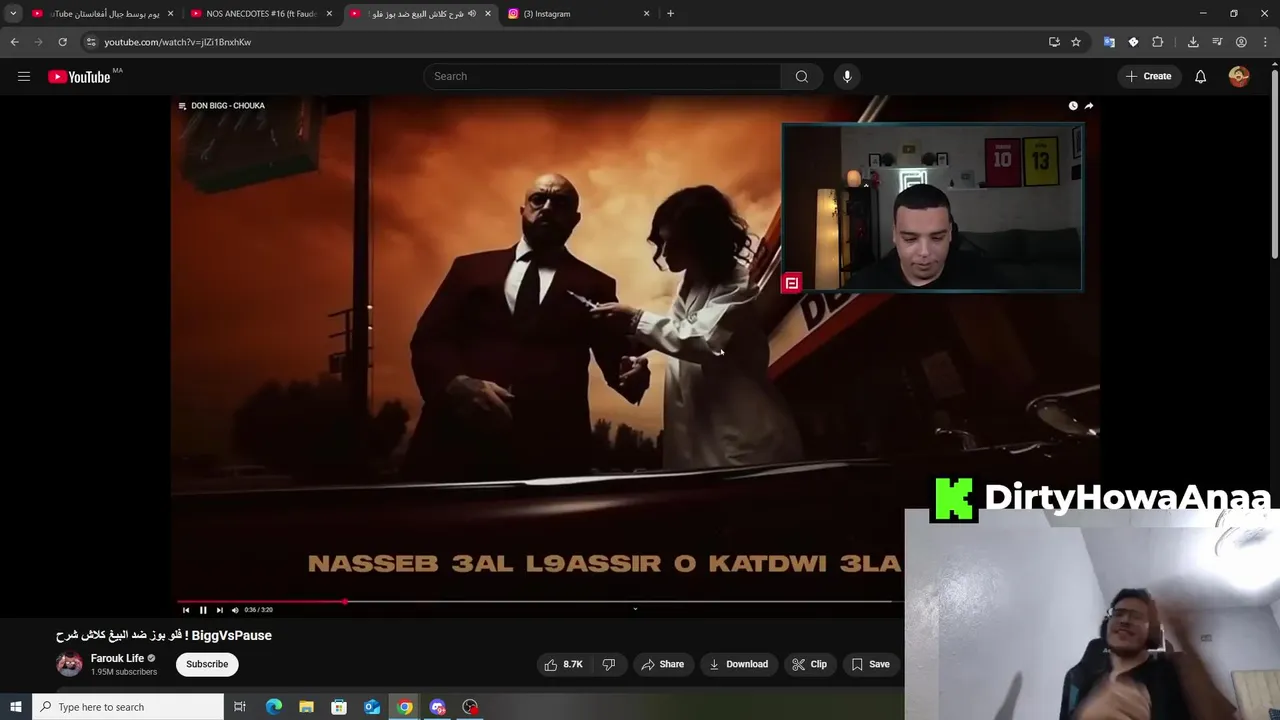Open the Farouk Life channel name
This screenshot has width=1280, height=720.
(x=117, y=658)
